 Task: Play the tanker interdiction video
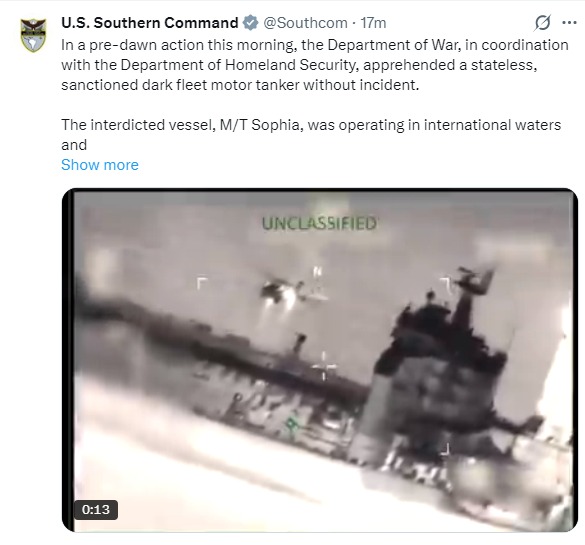tap(320, 360)
